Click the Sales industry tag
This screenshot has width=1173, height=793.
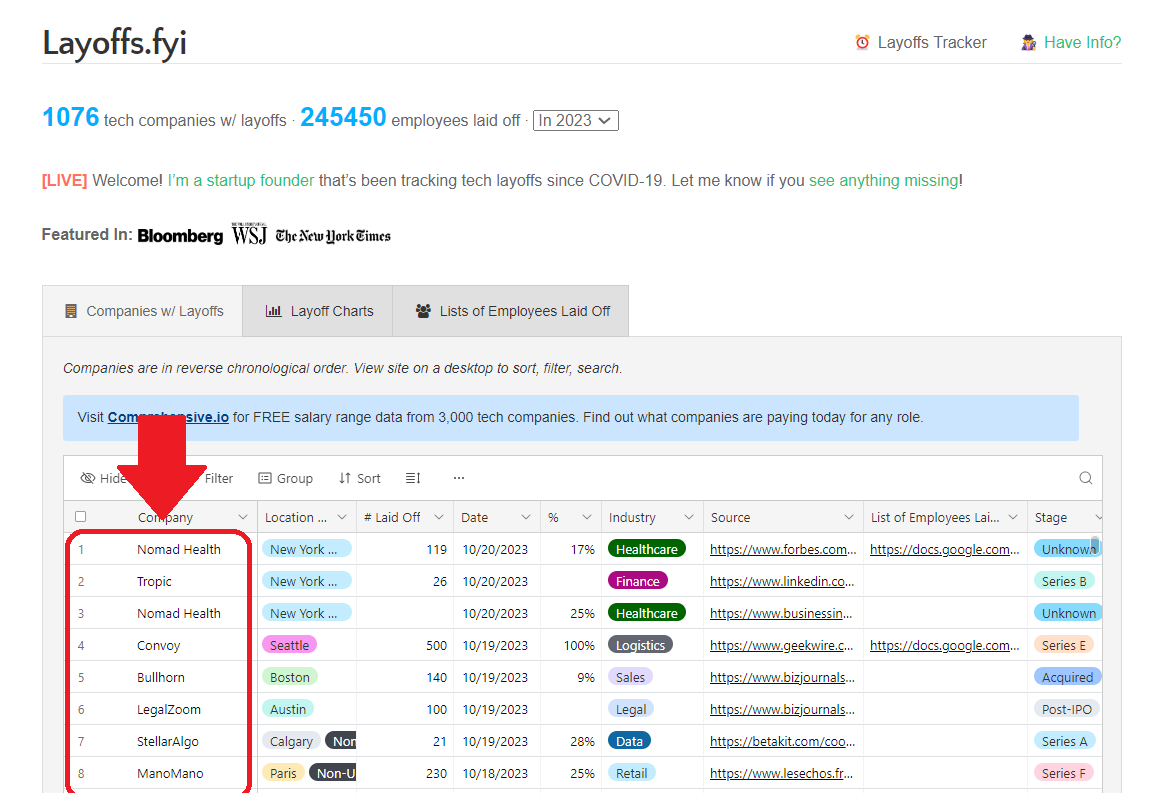tap(631, 677)
